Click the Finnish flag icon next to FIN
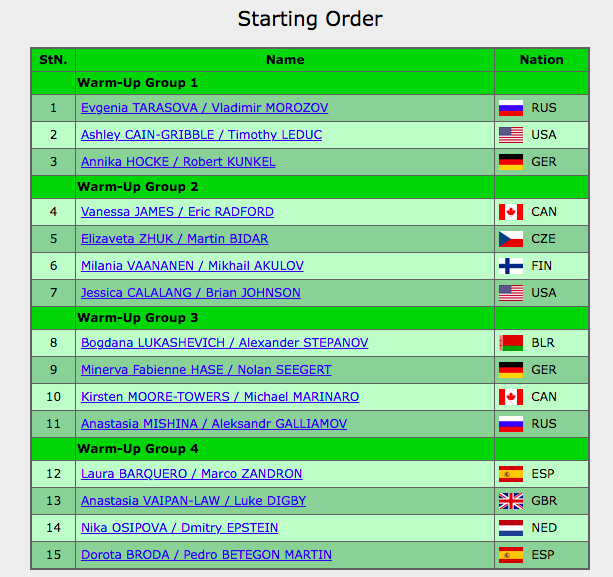The height and width of the screenshot is (577, 613). tap(511, 266)
